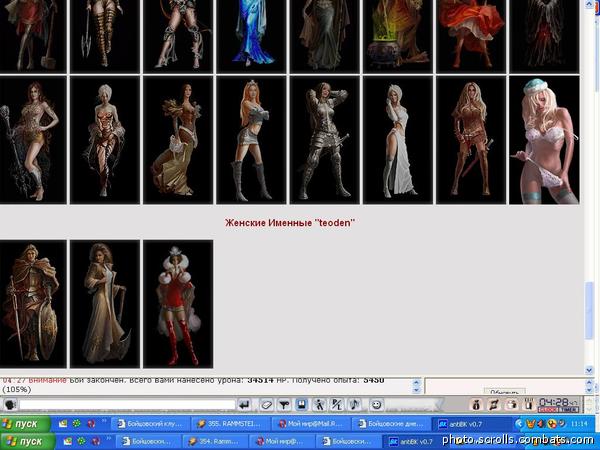Click the floppy disk save icon

click(x=302, y=404)
